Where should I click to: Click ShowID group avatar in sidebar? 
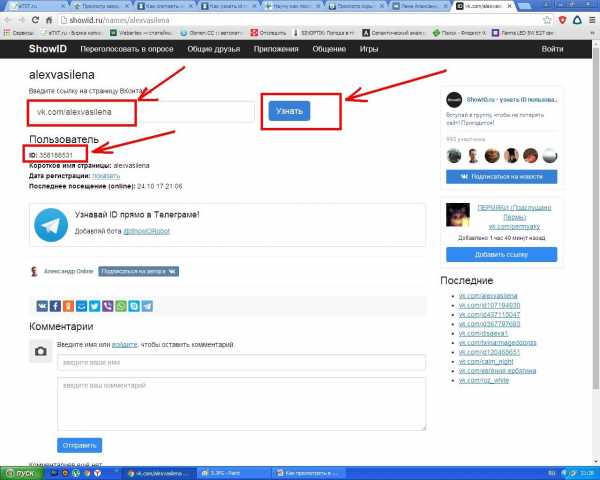coord(454,100)
